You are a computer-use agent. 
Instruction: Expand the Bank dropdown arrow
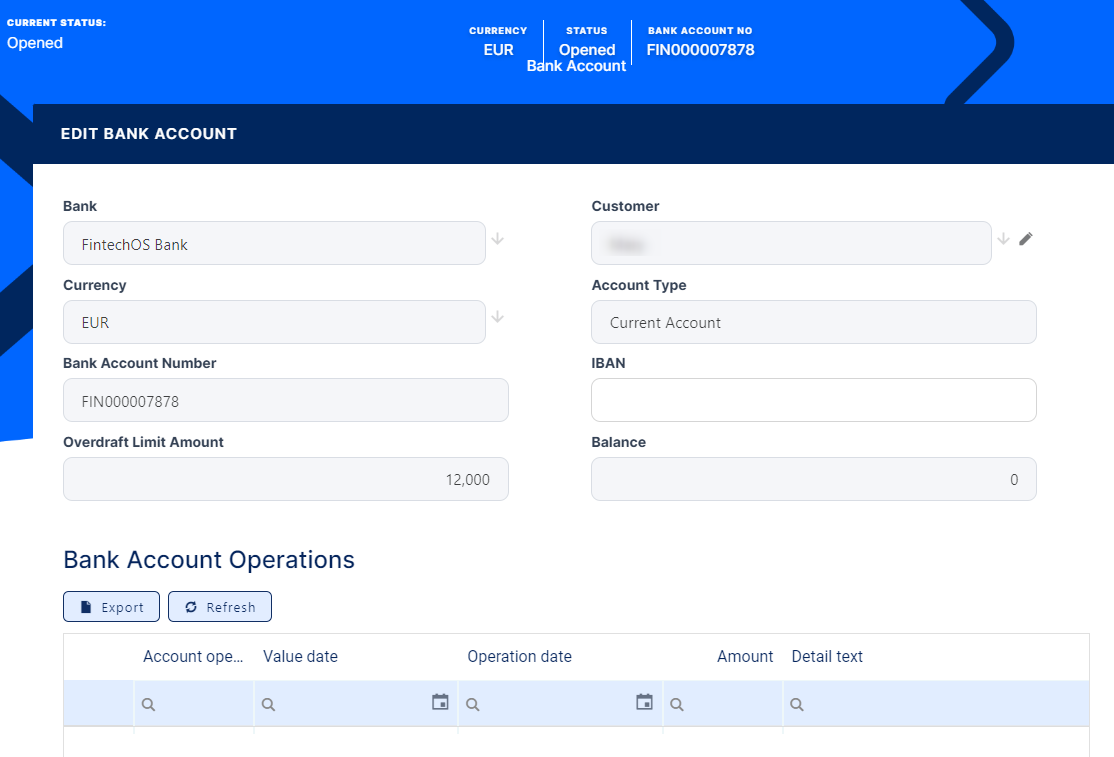498,239
